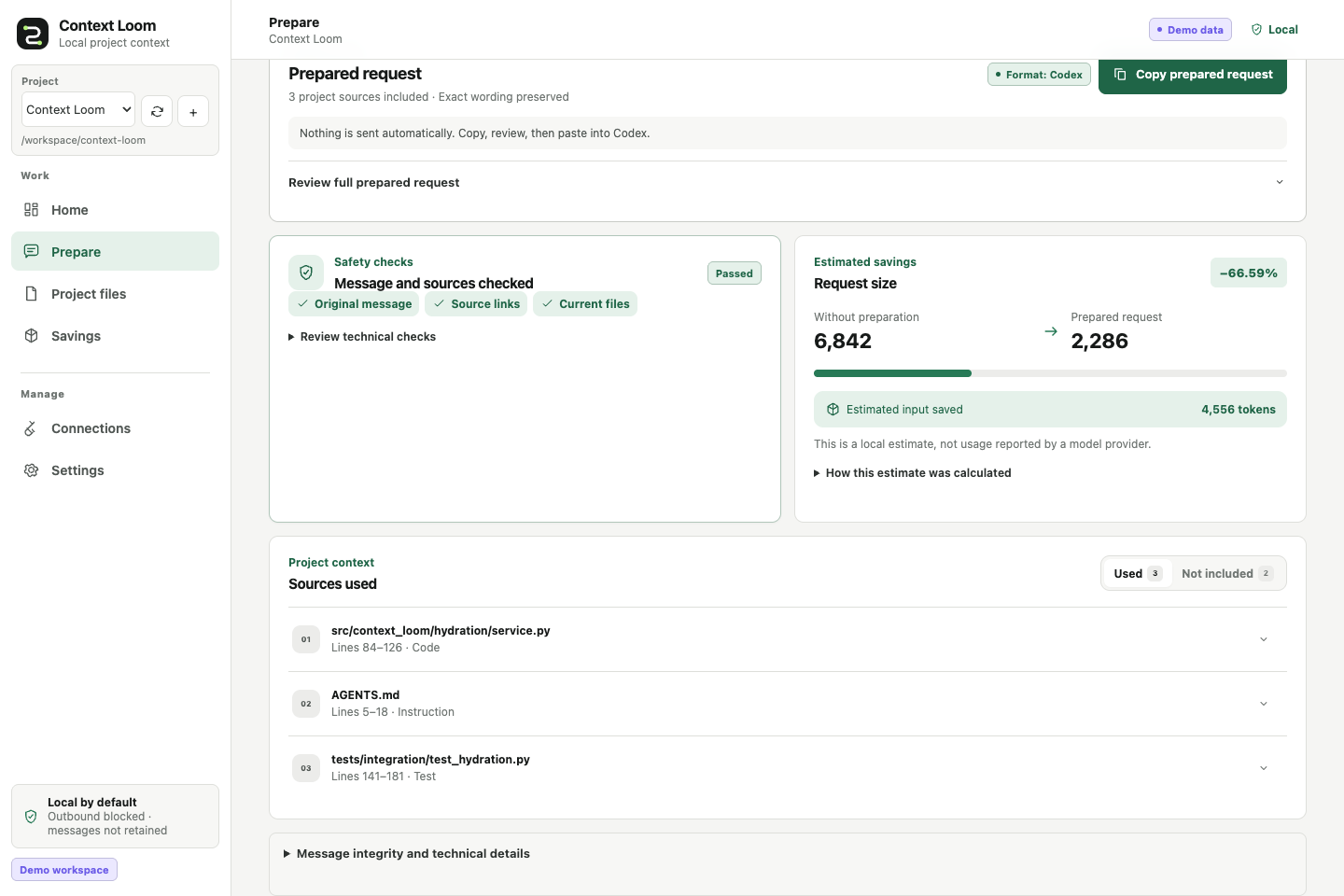Click the /workspace/context-loom path
1344x896 pixels.
pyautogui.click(x=83, y=141)
